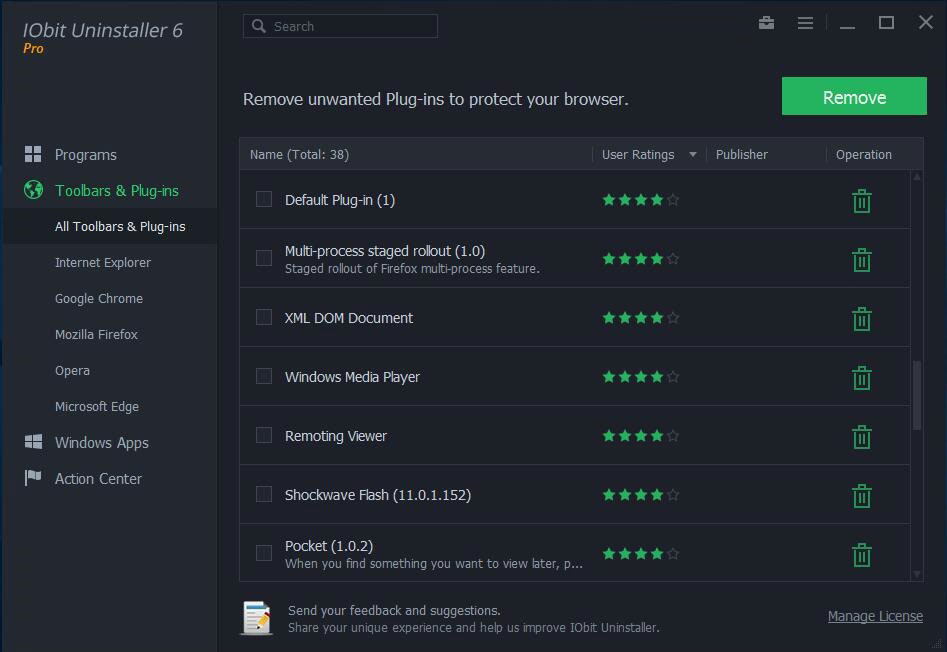Switch to Mozilla Firefox plug-ins
The image size is (947, 652).
96,335
